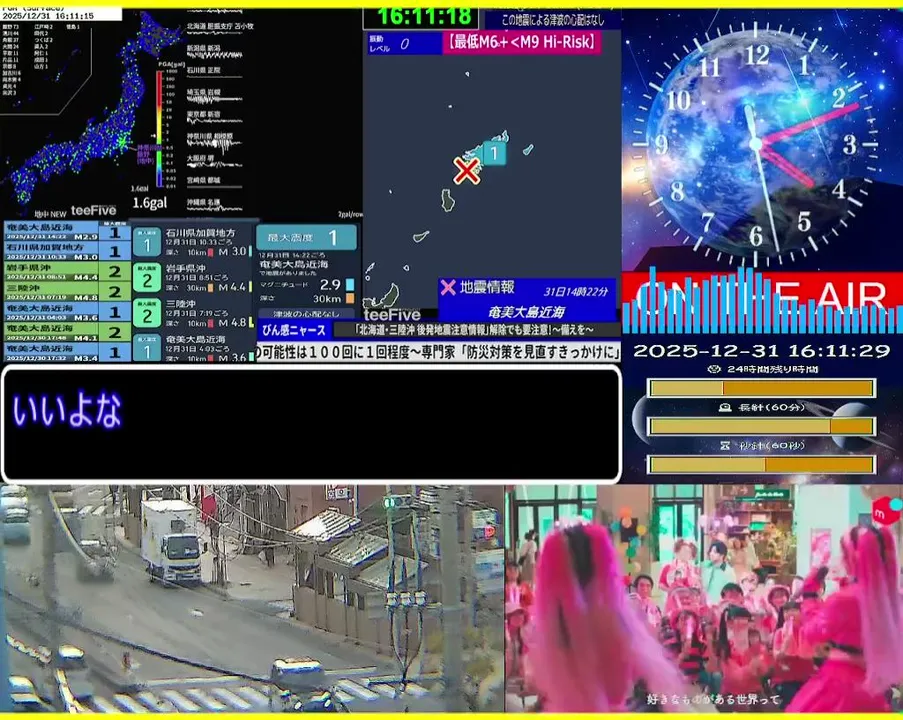Click timestamp 2025-12-31 16:11:29 under ON THE AIR
The height and width of the screenshot is (720, 903).
point(762,351)
